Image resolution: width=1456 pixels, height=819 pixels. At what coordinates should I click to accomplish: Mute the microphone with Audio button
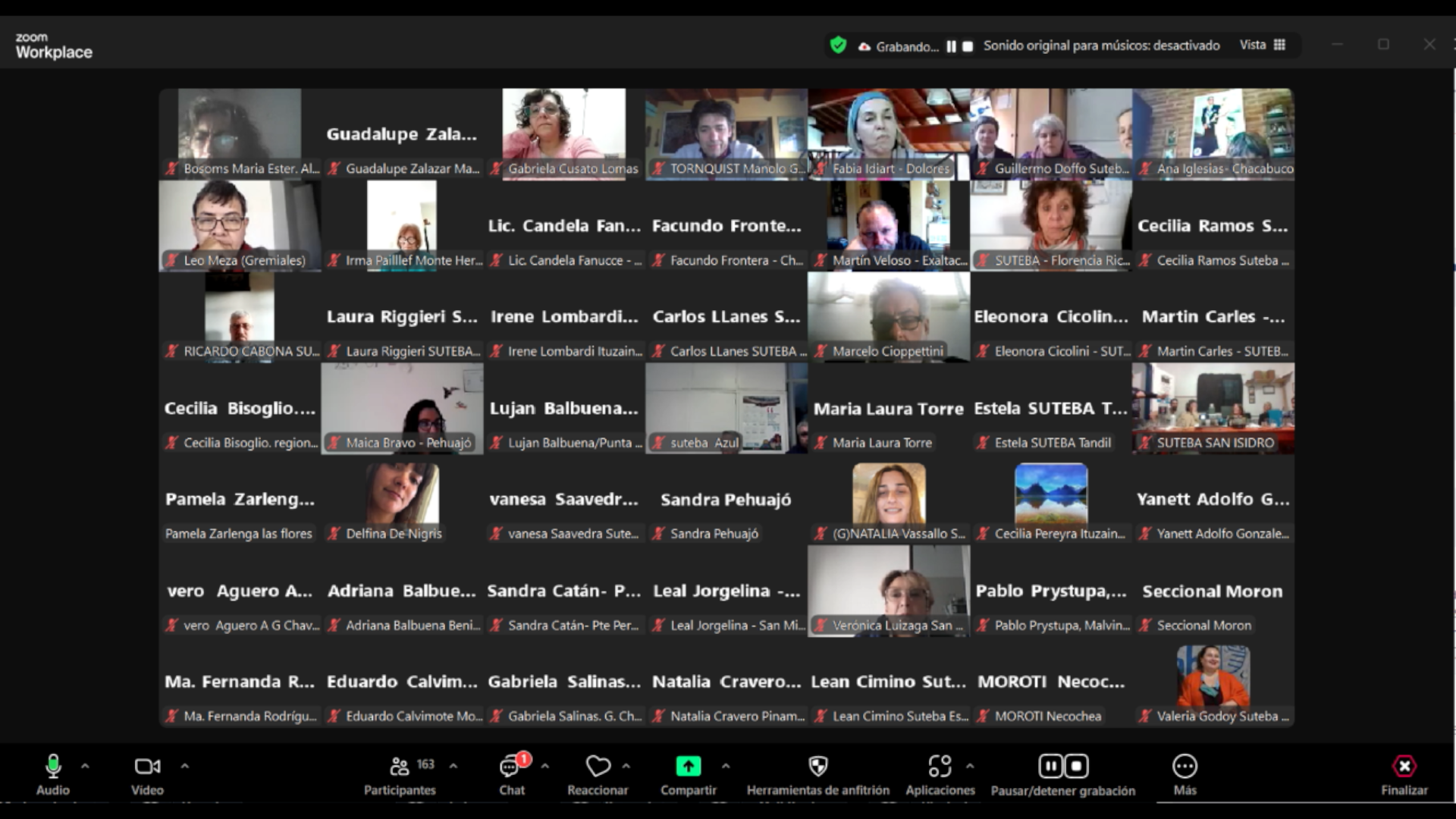click(53, 767)
